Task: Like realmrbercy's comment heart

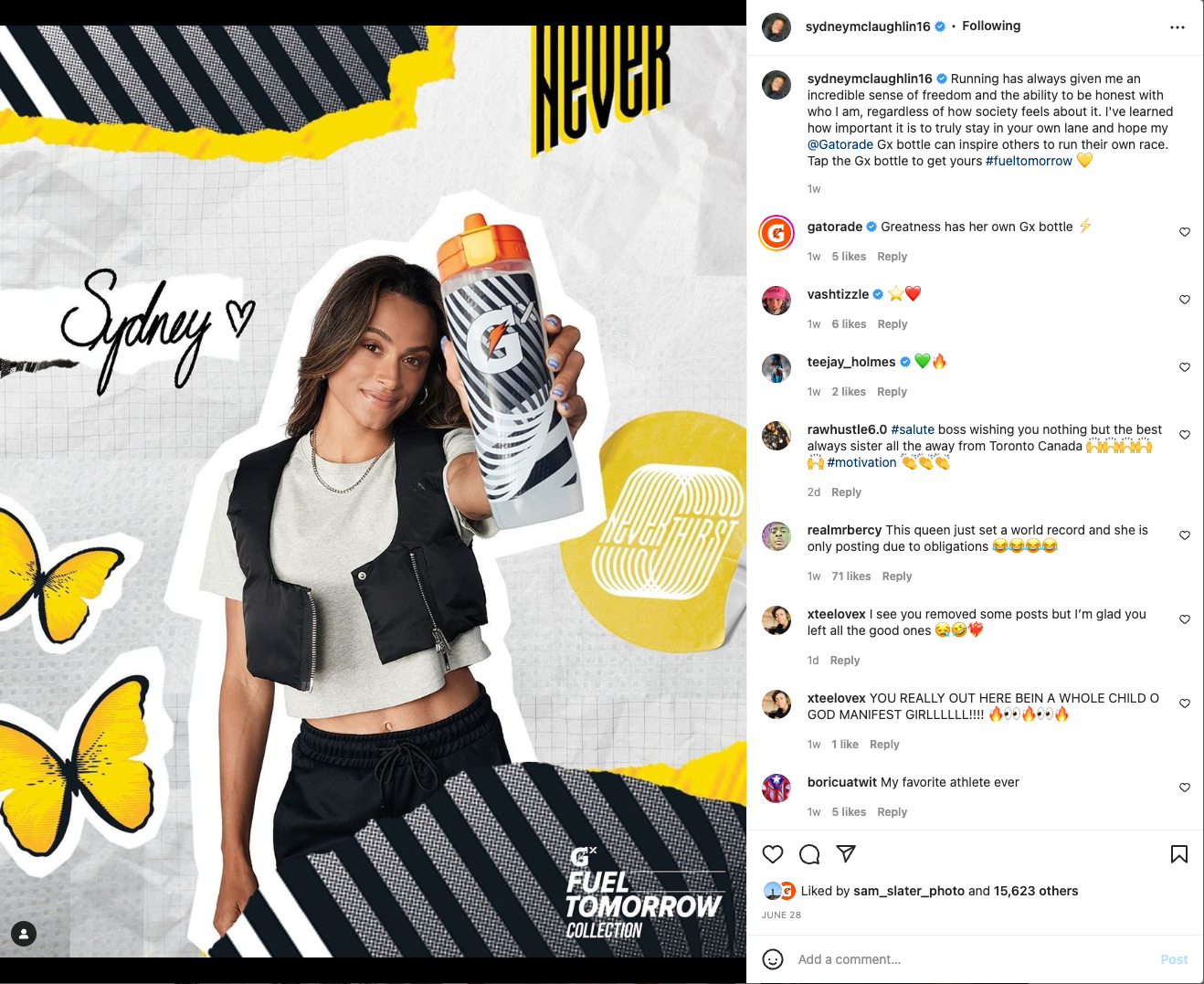Action: click(1185, 535)
